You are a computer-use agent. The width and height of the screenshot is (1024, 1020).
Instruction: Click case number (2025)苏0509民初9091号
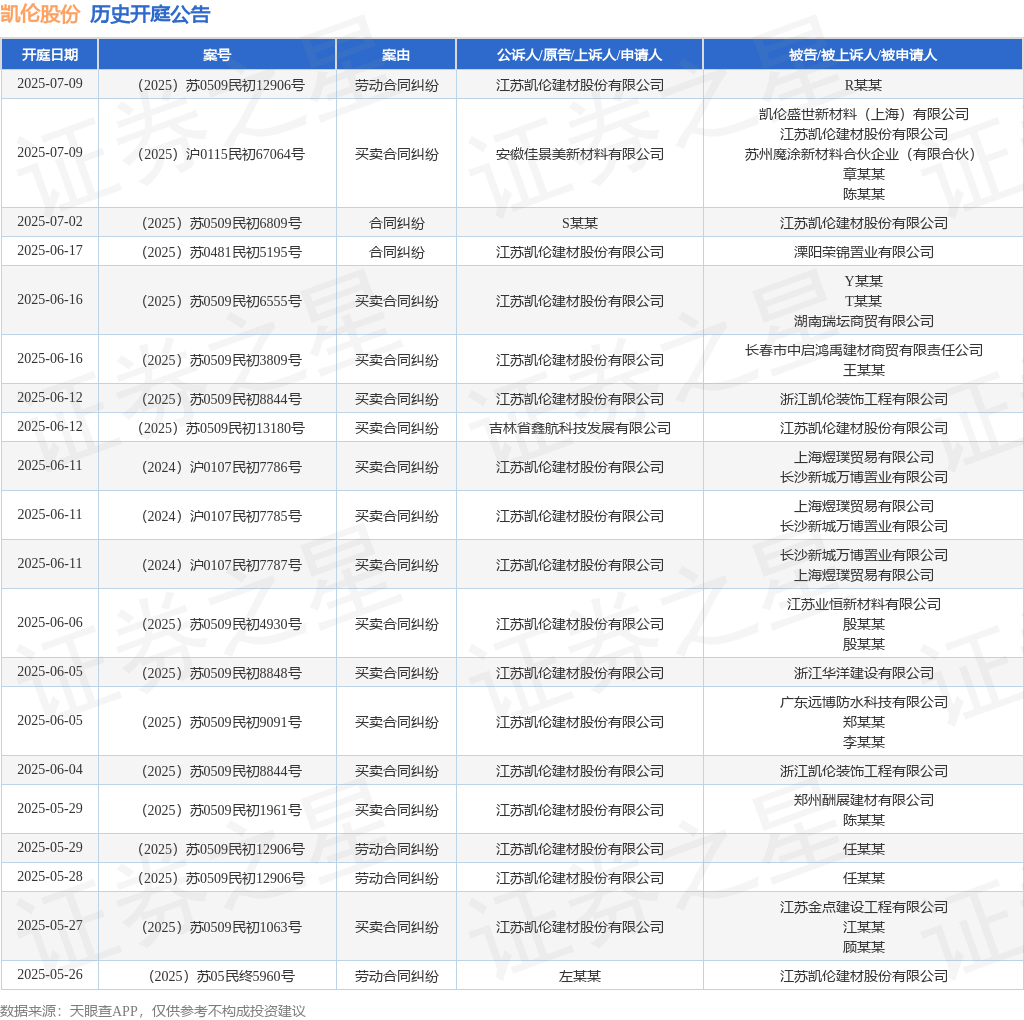tap(221, 722)
